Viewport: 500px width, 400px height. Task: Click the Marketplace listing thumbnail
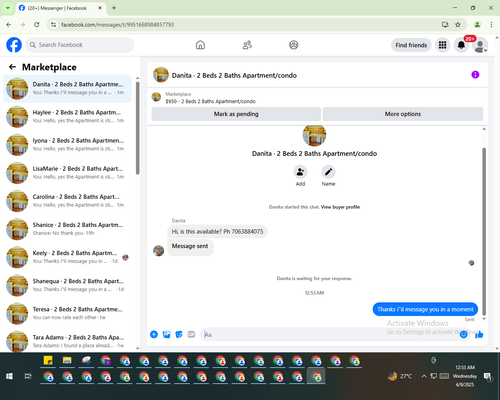156,97
